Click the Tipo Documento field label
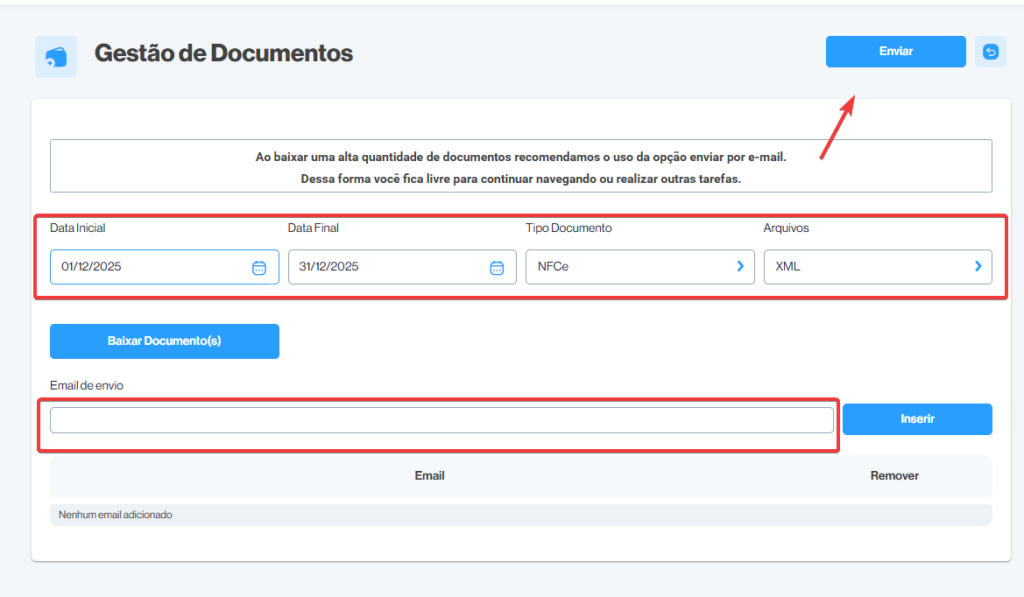1024x597 pixels. (x=568, y=228)
